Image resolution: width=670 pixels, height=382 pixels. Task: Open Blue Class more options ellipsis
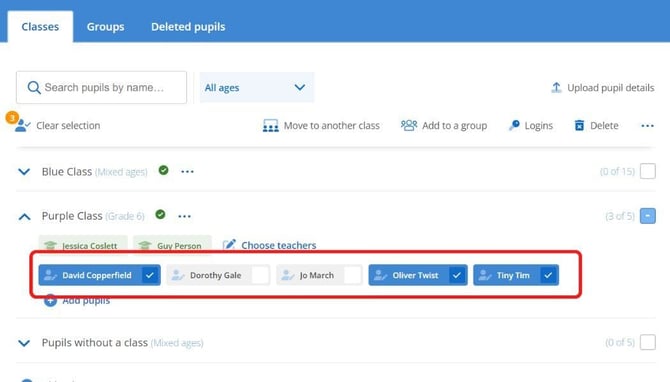[187, 172]
